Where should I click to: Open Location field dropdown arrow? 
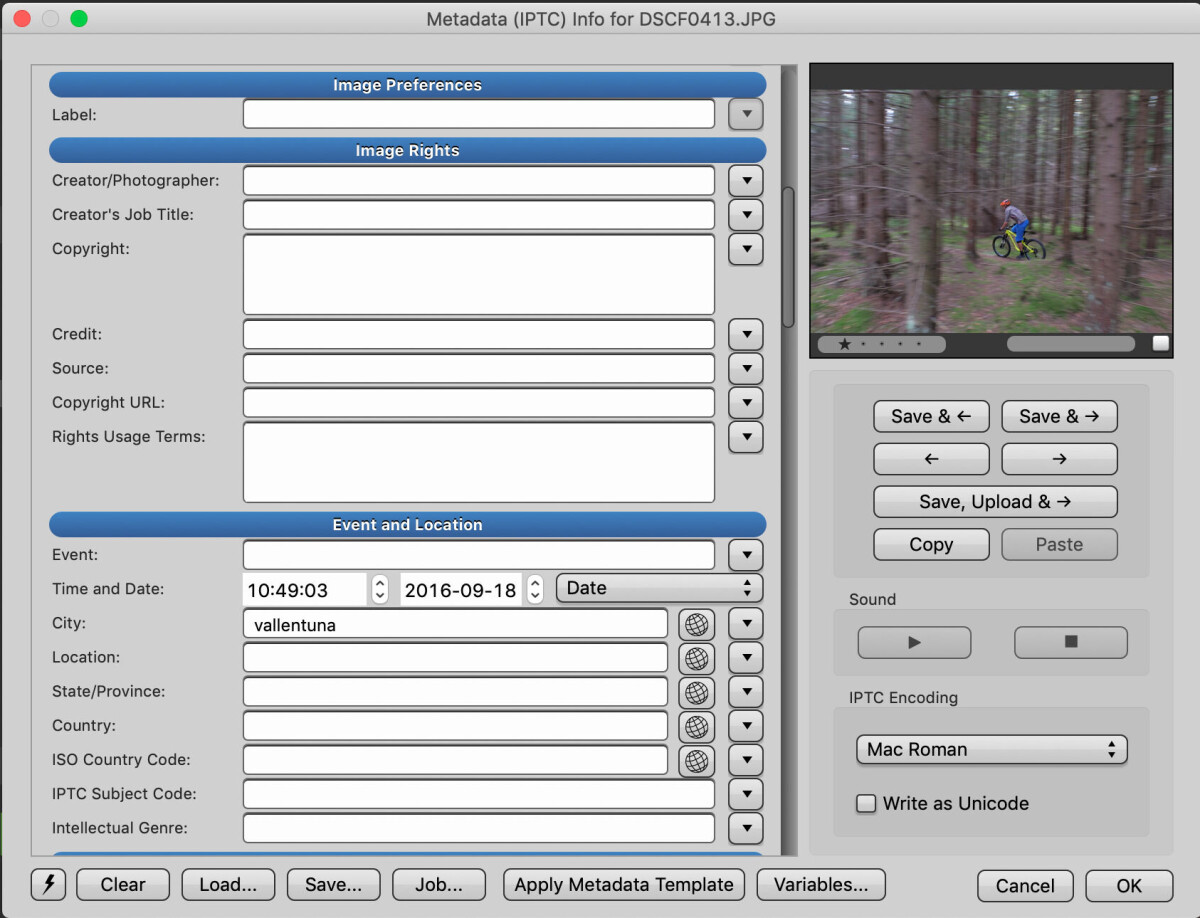pos(746,659)
